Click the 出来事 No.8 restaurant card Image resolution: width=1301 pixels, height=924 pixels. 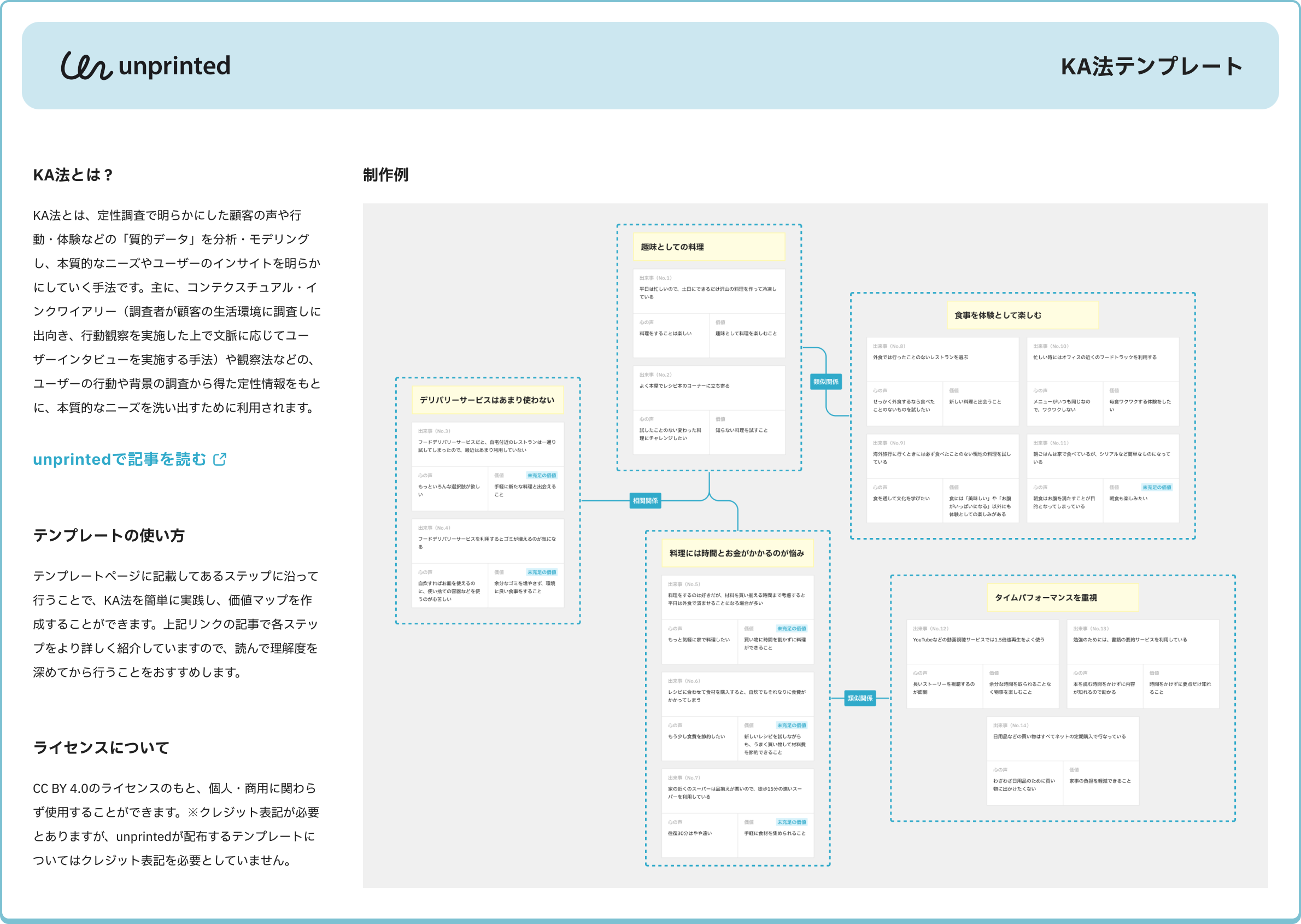(942, 359)
